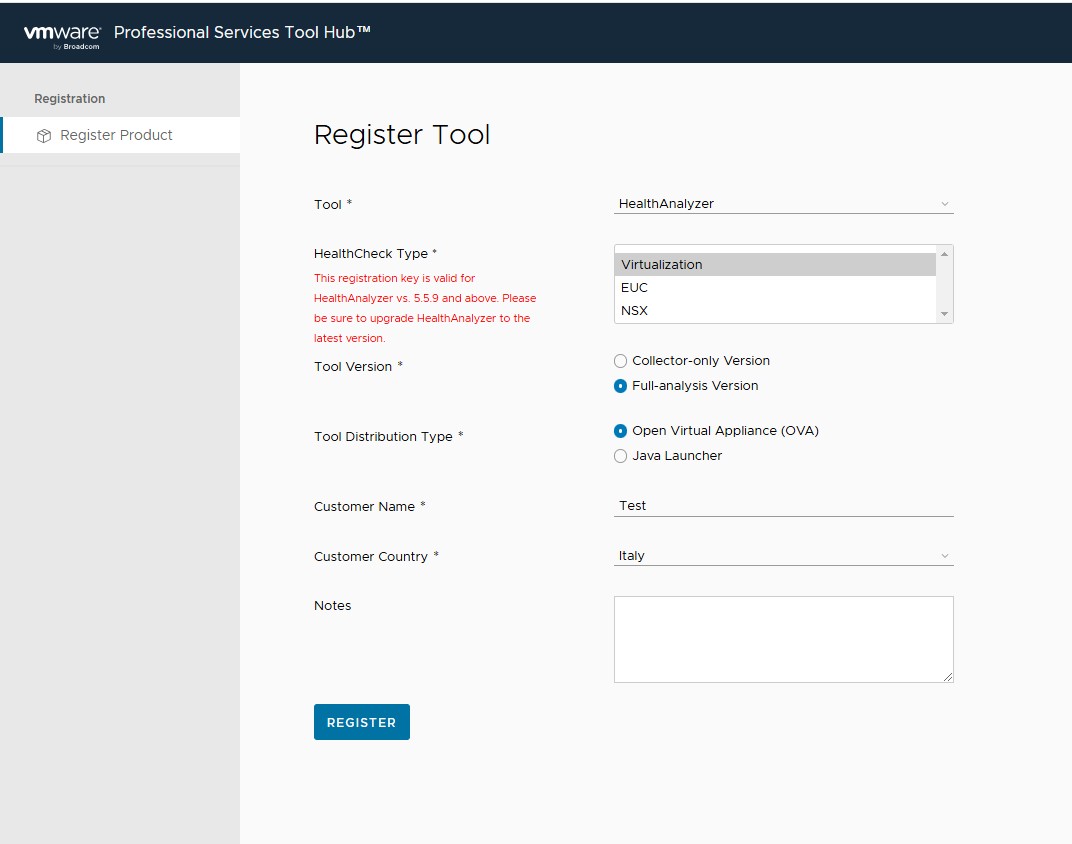Click the Professional Services Tool Hub title
This screenshot has width=1072, height=844.
[242, 32]
